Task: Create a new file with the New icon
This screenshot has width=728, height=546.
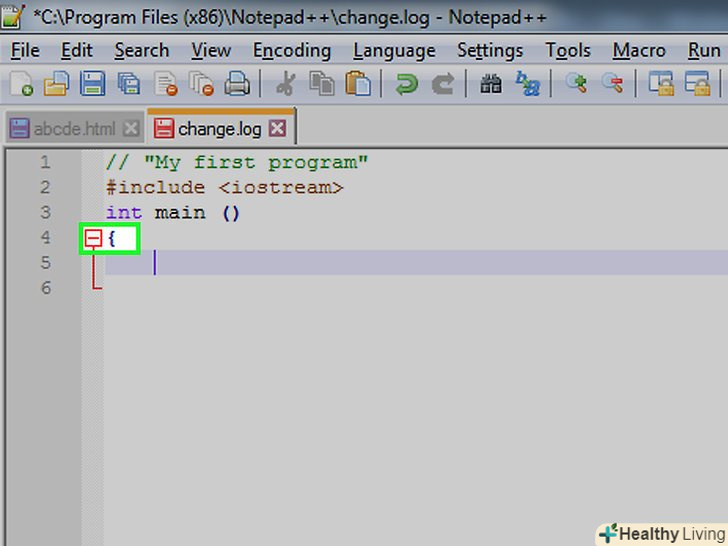Action: tap(21, 84)
